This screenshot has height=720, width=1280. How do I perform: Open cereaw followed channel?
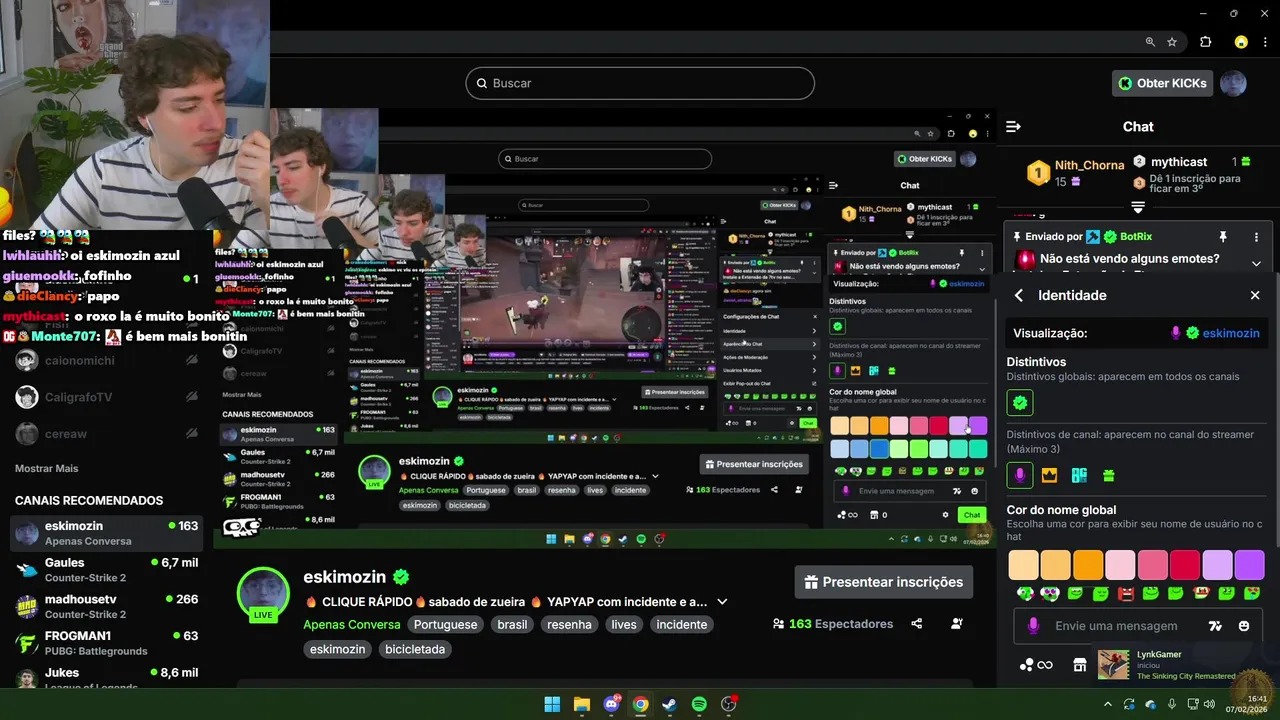(106, 435)
